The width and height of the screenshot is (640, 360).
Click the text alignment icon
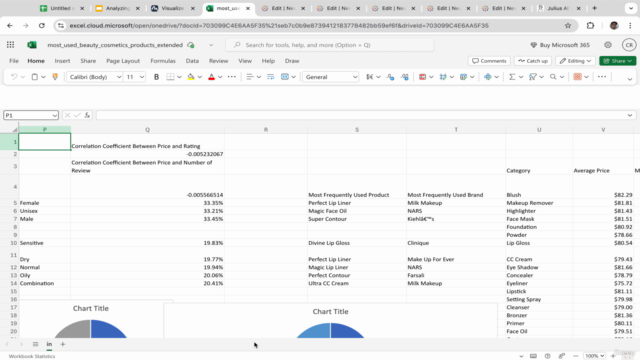pyautogui.click(x=250, y=77)
